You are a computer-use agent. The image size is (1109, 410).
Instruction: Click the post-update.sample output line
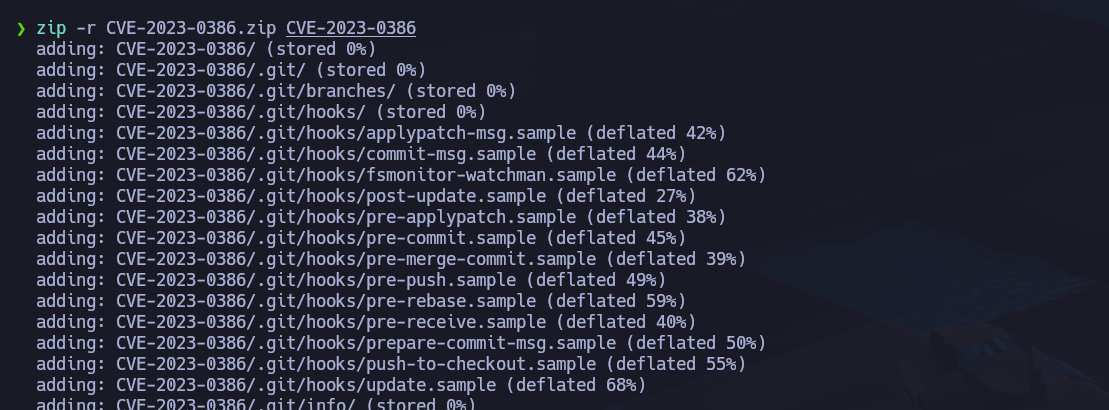pos(365,196)
